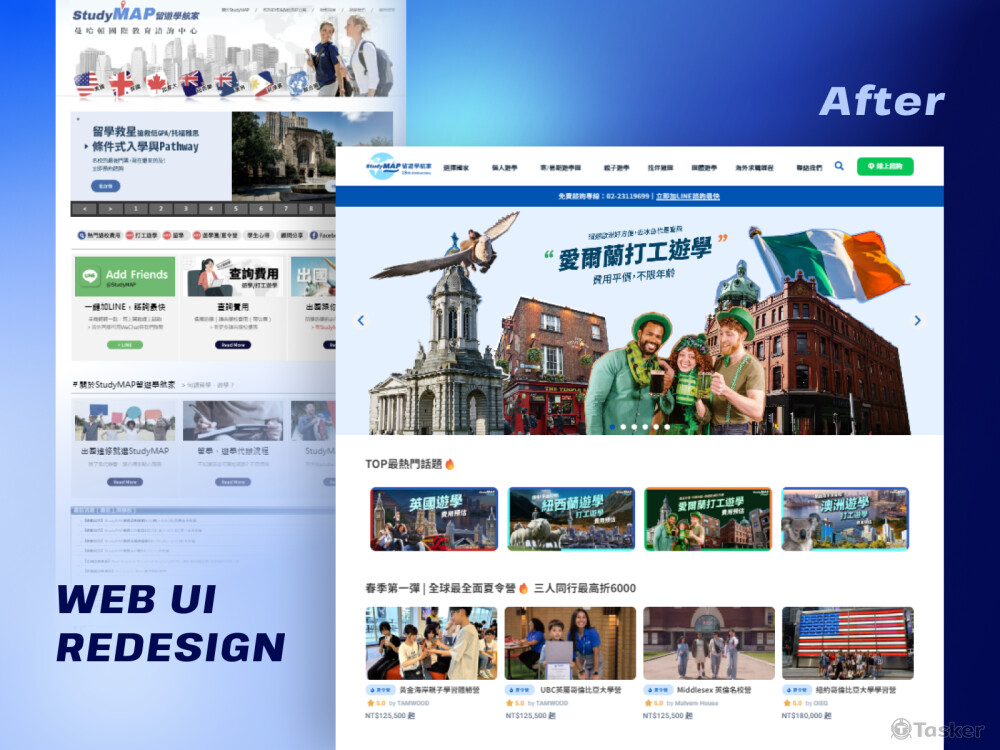Screen dimensions: 1000x750
Task: Open the 個人遊學 menu in new header
Action: click(x=504, y=168)
